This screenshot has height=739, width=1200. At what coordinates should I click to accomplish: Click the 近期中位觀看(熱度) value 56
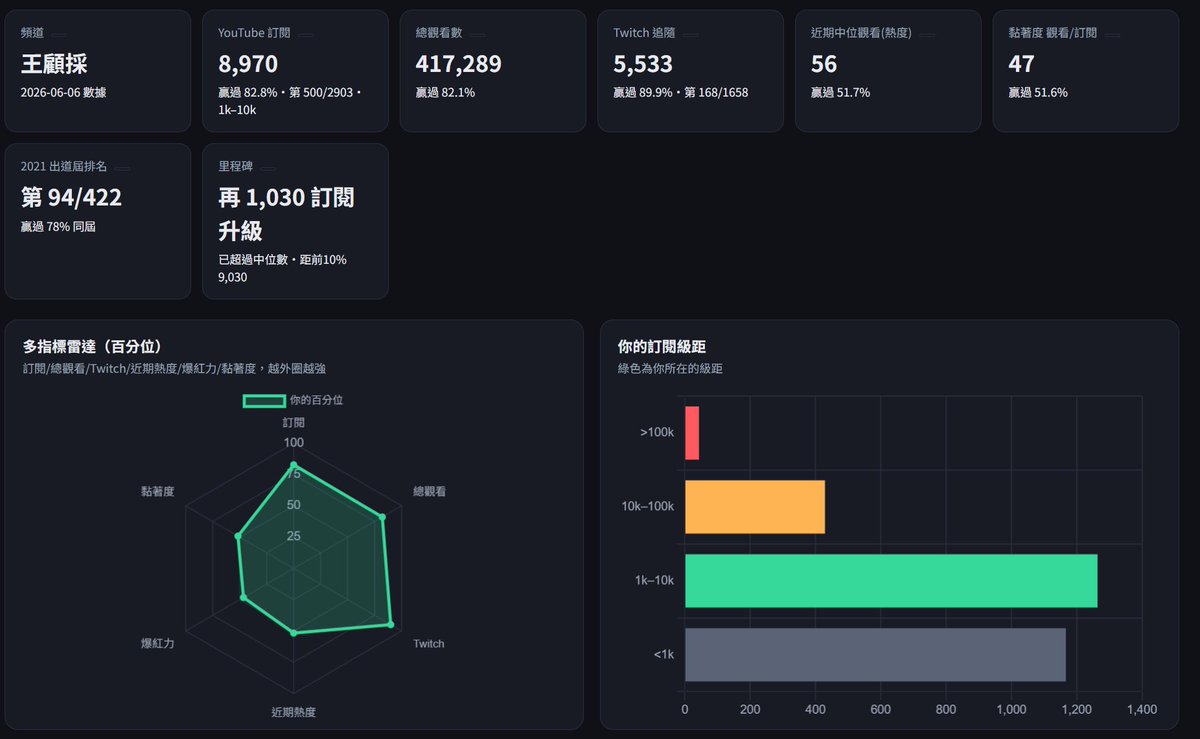824,65
